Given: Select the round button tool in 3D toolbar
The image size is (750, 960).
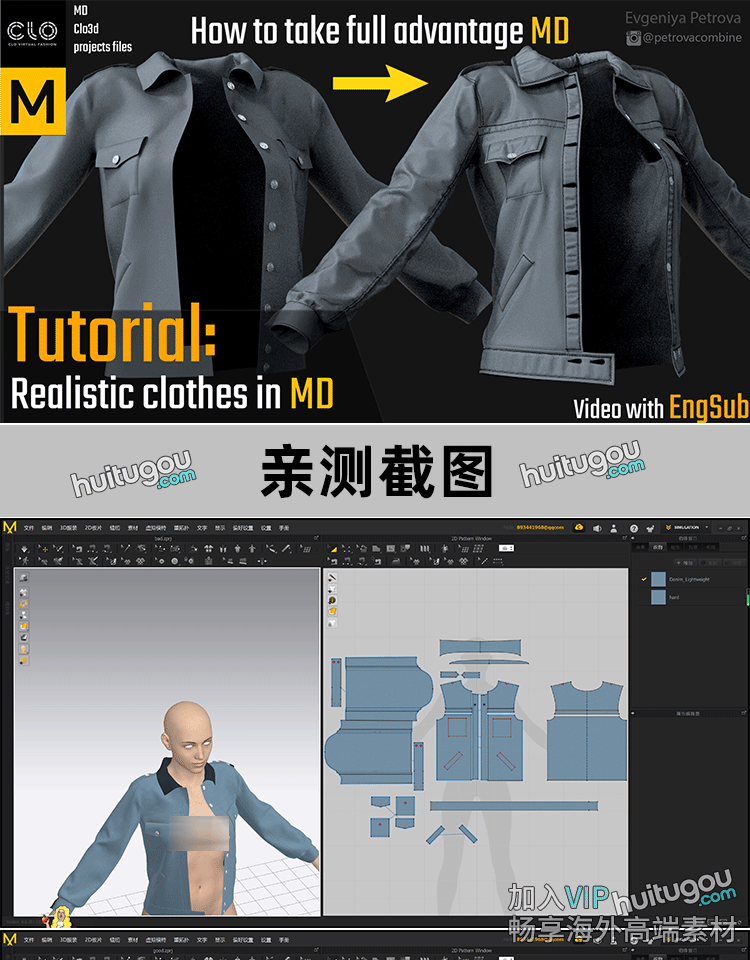Looking at the screenshot, I should click(x=174, y=560).
